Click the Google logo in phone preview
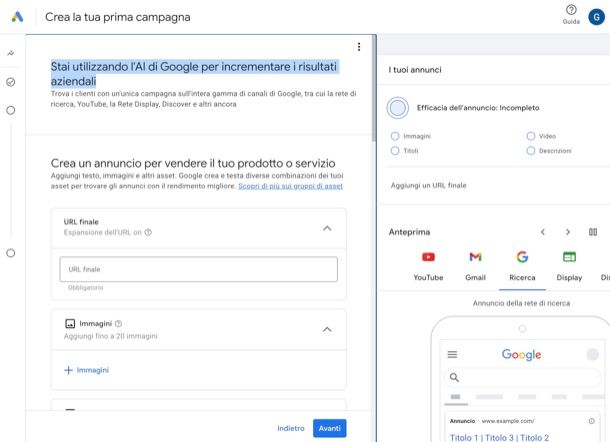Viewport: 610px width, 442px height. (521, 354)
